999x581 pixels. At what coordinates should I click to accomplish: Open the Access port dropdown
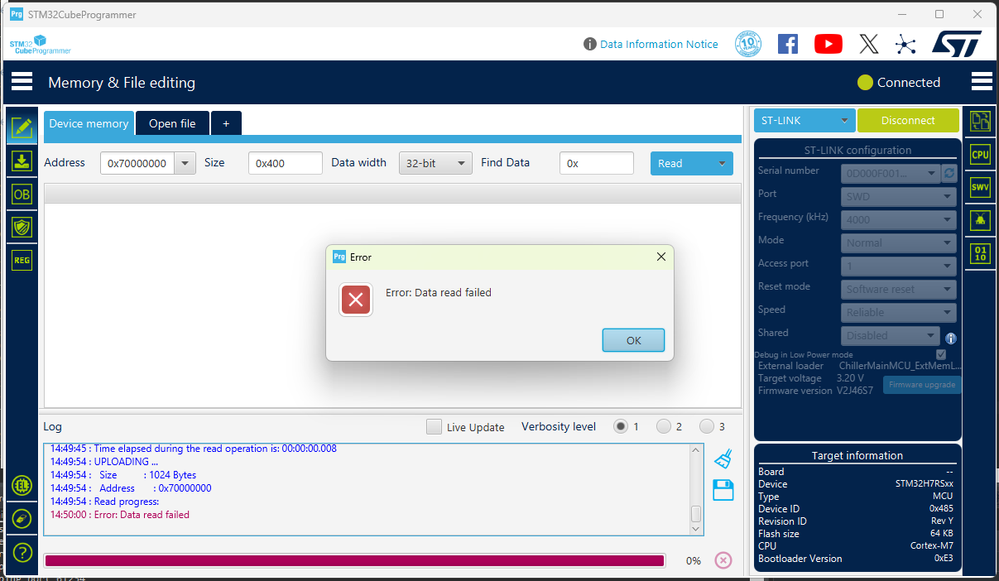pos(898,266)
